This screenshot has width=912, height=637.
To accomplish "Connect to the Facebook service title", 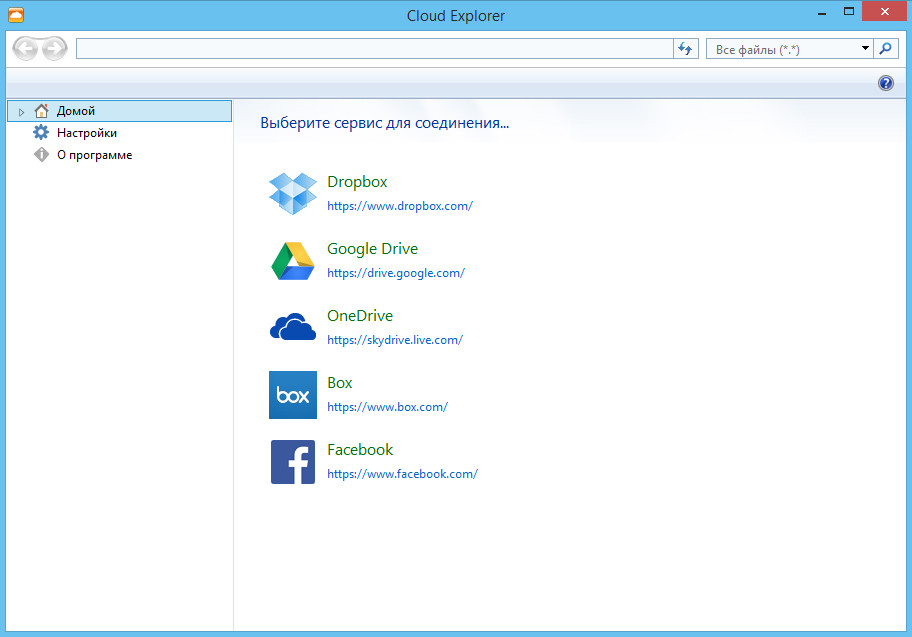I will (x=360, y=450).
